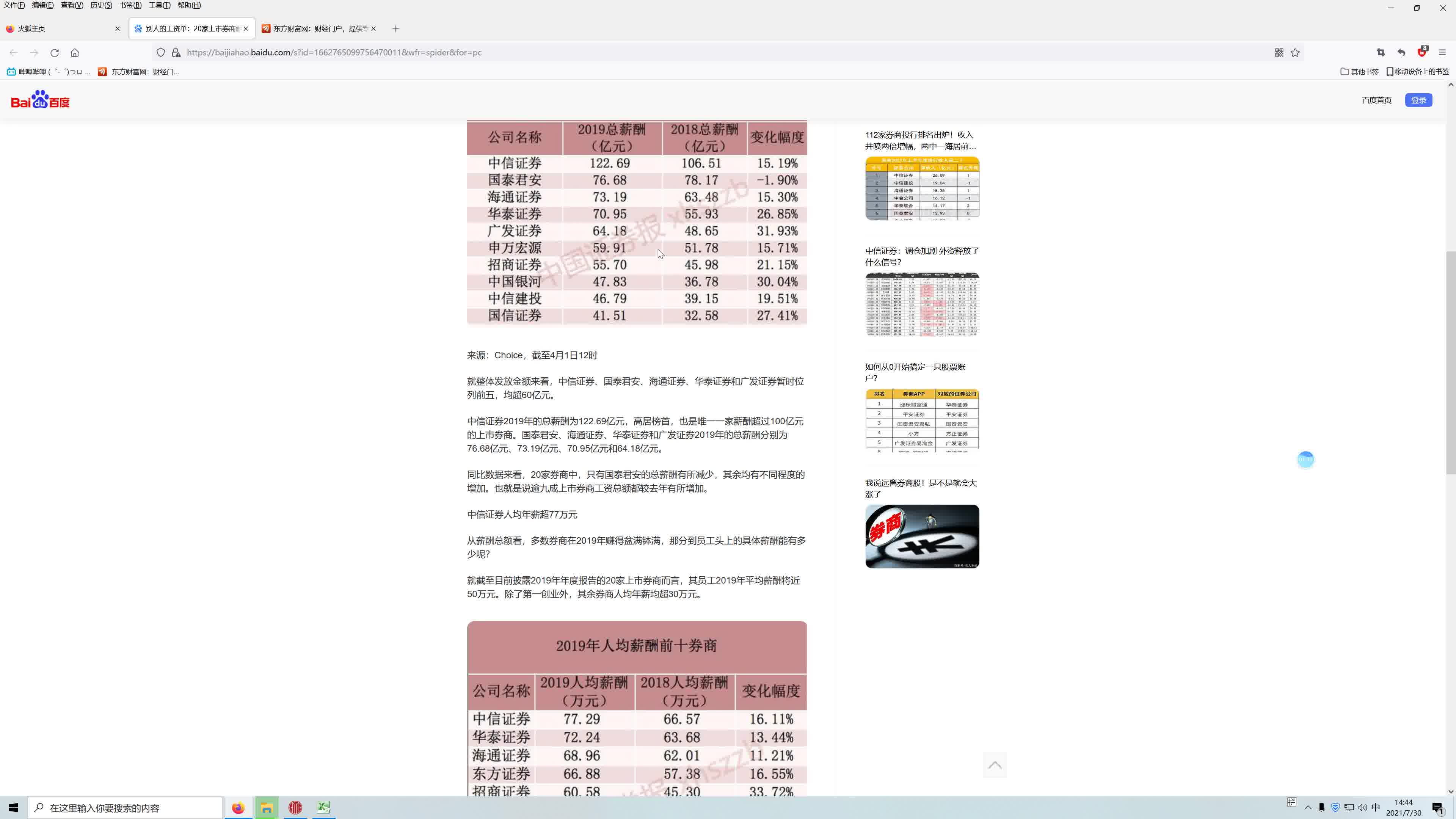This screenshot has width=1456, height=819.
Task: Open the 东方财富网 bookmark in bookmarks bar
Action: point(139,72)
